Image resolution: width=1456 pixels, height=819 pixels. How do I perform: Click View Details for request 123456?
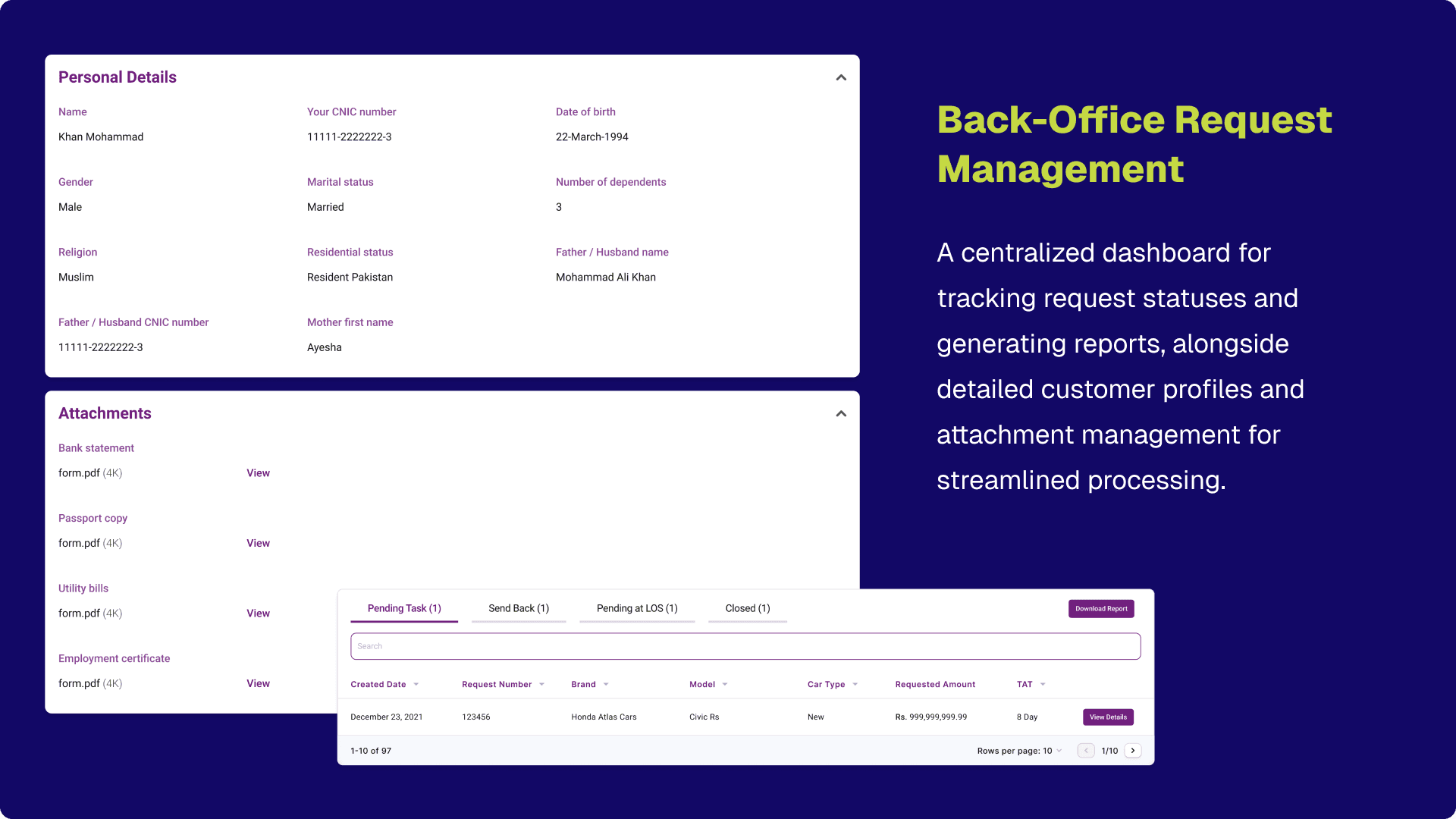point(1108,717)
